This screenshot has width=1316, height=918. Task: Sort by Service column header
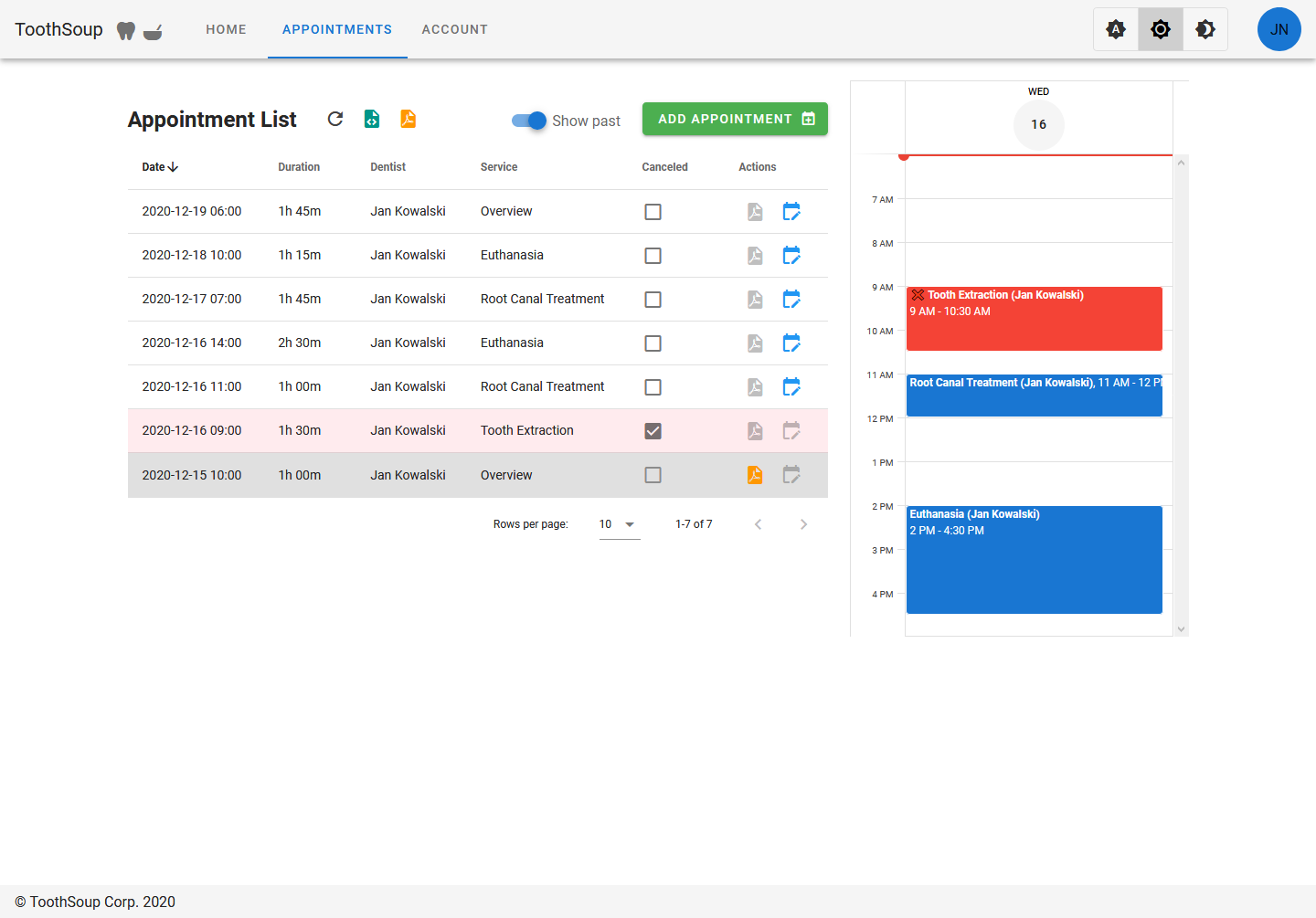pyautogui.click(x=499, y=167)
